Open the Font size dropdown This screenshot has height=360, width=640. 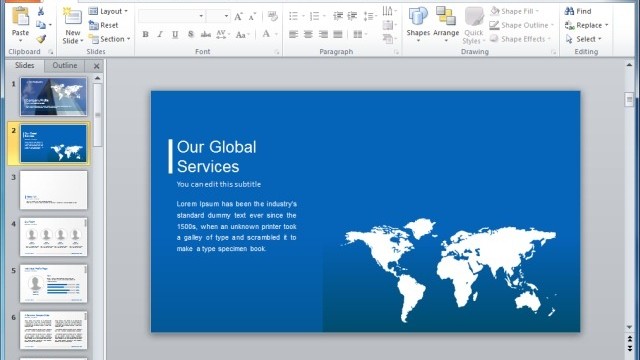pos(227,16)
